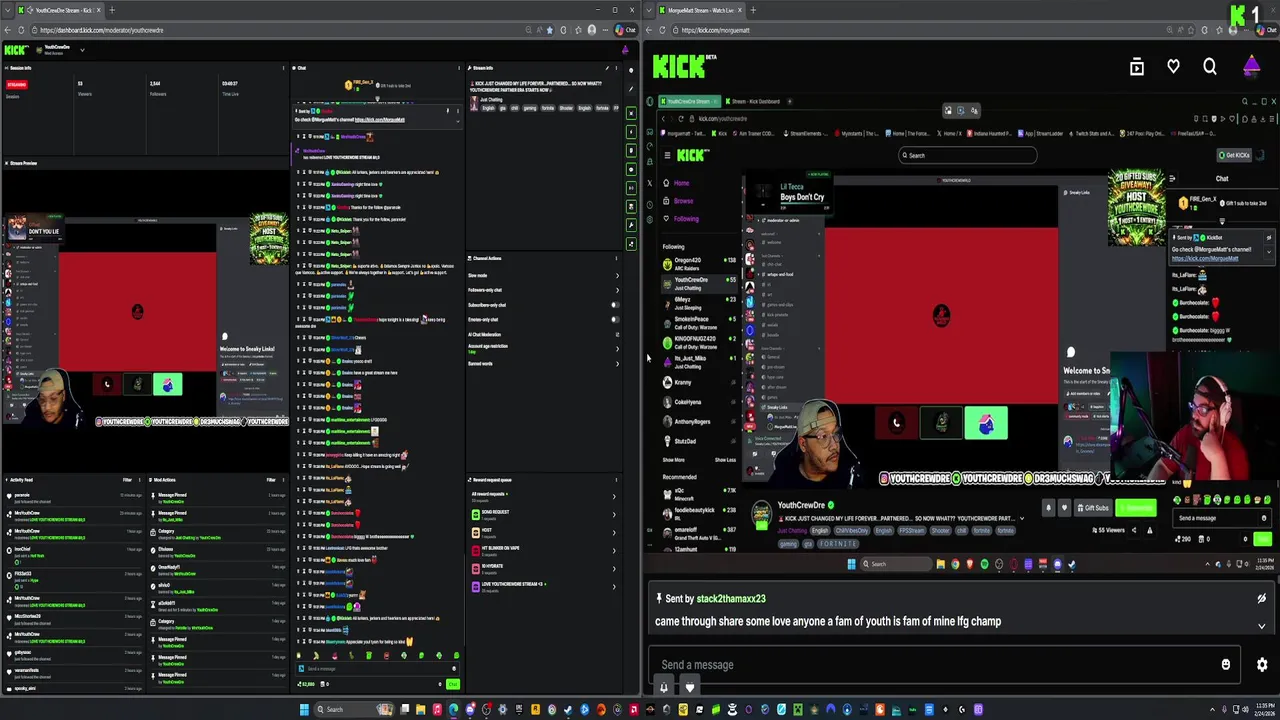This screenshot has height=720, width=1280.
Task: Open Activity feed Filter
Action: pyautogui.click(x=129, y=480)
